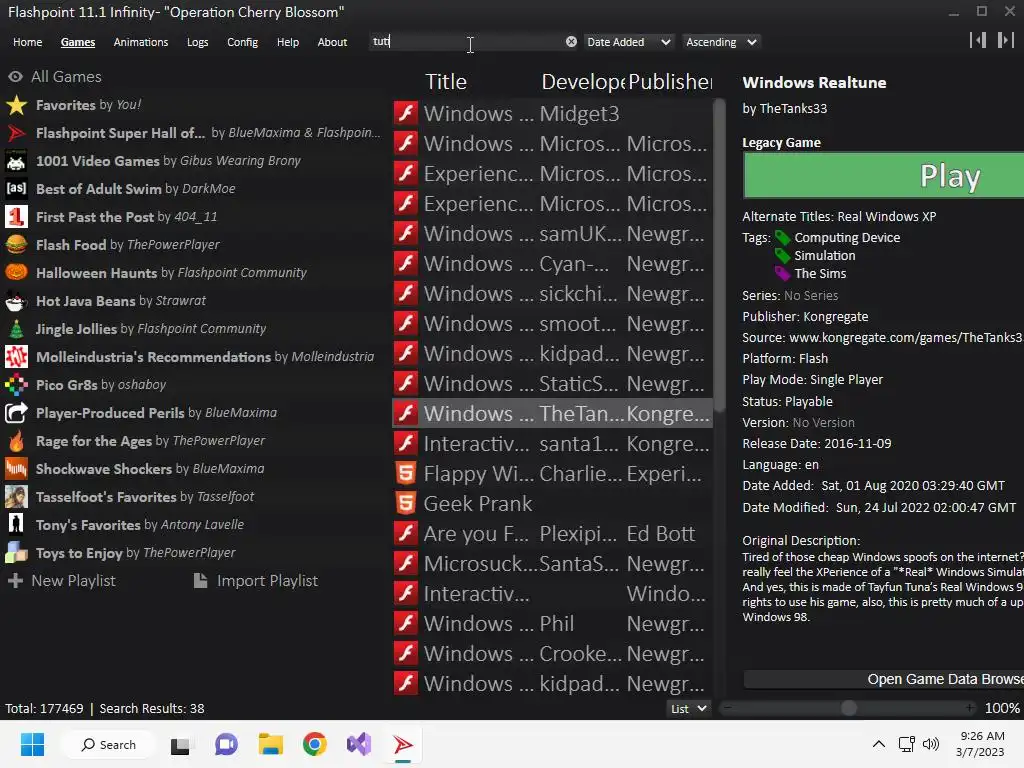Click the Computing Device tag
Screen dimensions: 1024x768
[846, 238]
